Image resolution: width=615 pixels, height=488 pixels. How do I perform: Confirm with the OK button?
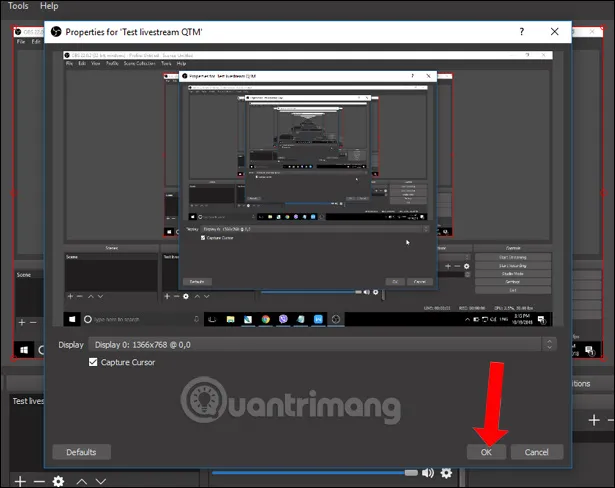click(486, 452)
